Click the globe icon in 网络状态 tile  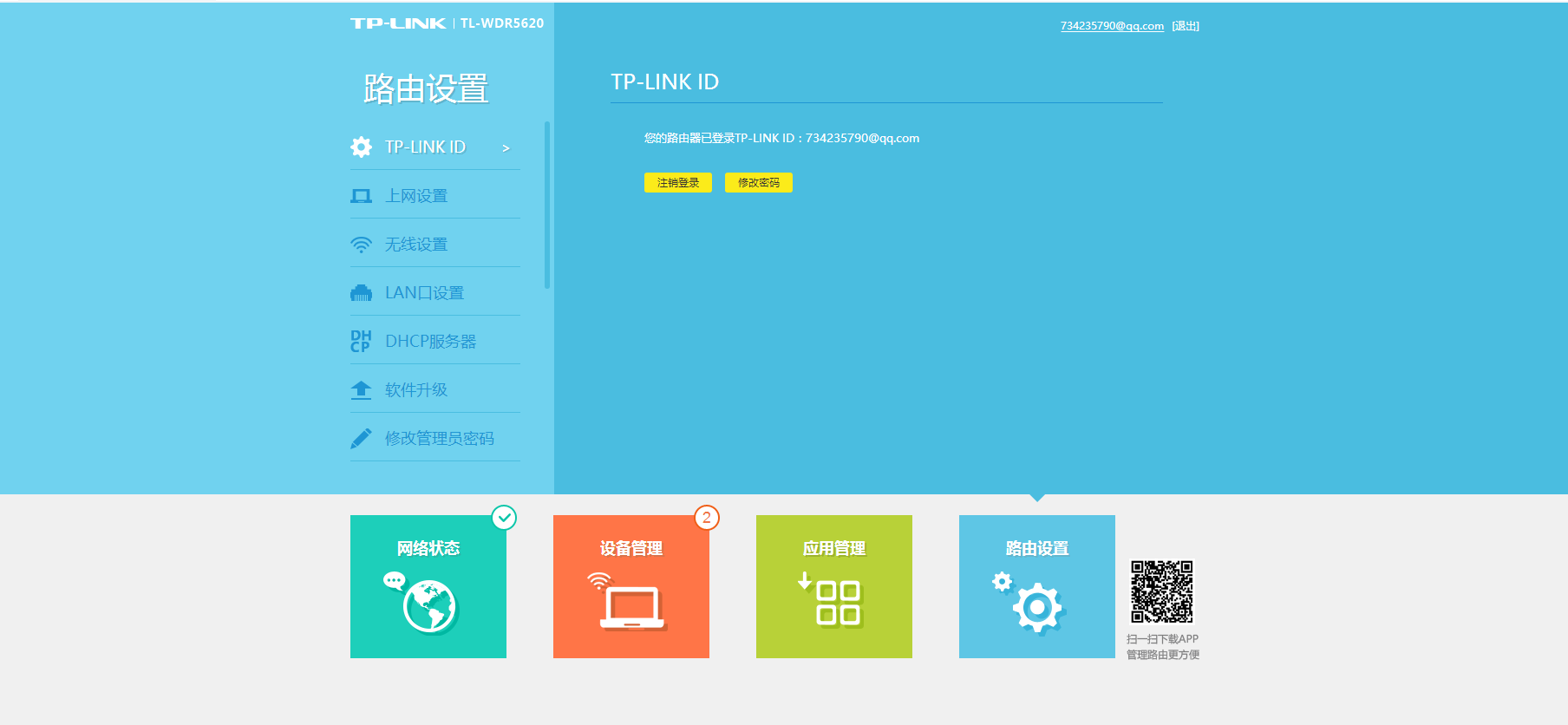pos(429,606)
